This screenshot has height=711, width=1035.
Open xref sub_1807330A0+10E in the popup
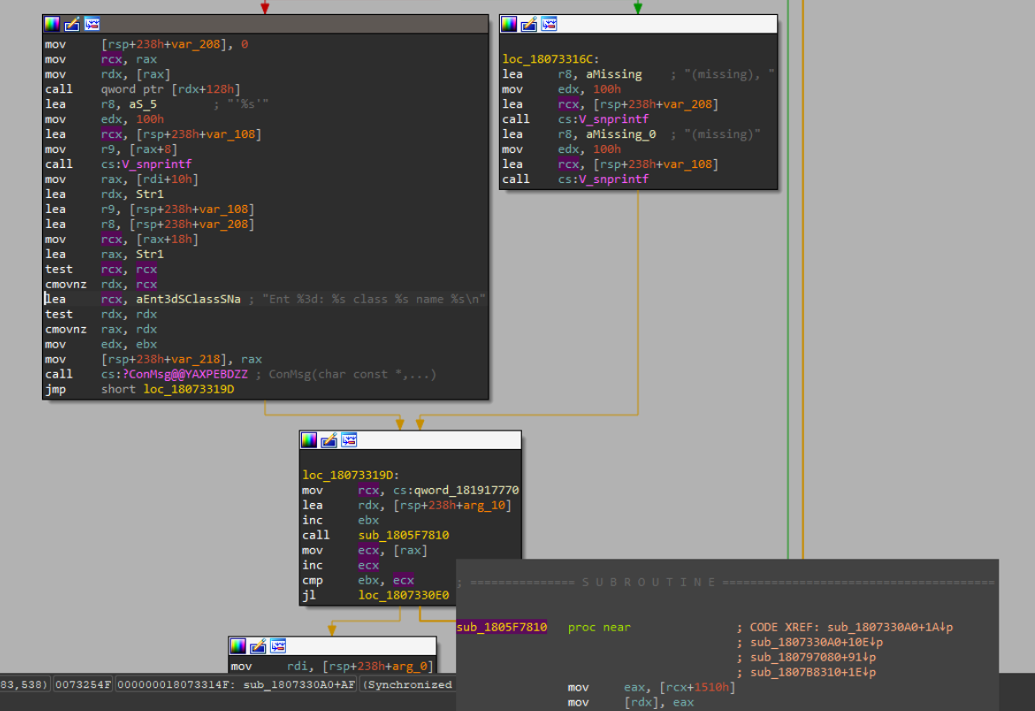pyautogui.click(x=817, y=642)
